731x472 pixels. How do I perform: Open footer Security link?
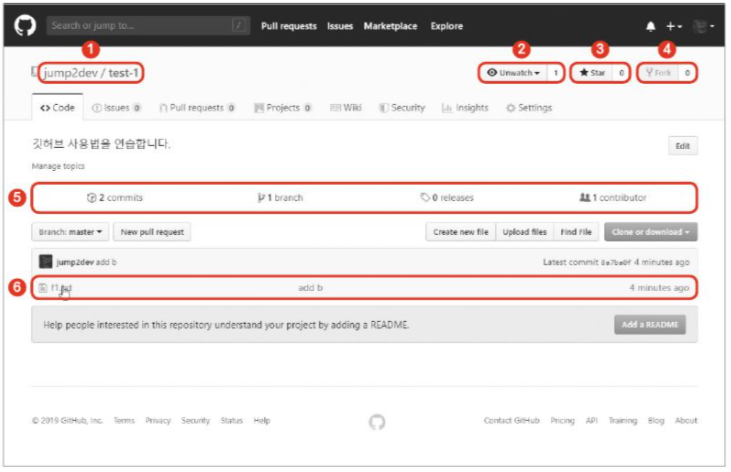[195, 421]
